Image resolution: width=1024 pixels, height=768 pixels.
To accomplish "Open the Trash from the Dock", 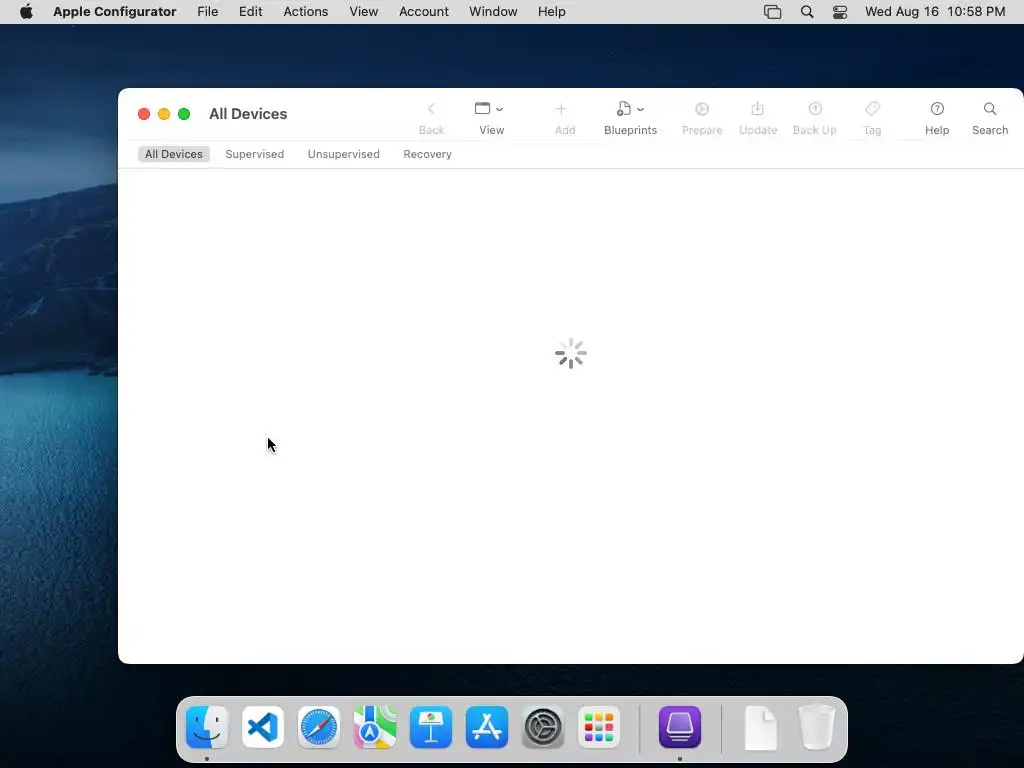I will [x=816, y=727].
